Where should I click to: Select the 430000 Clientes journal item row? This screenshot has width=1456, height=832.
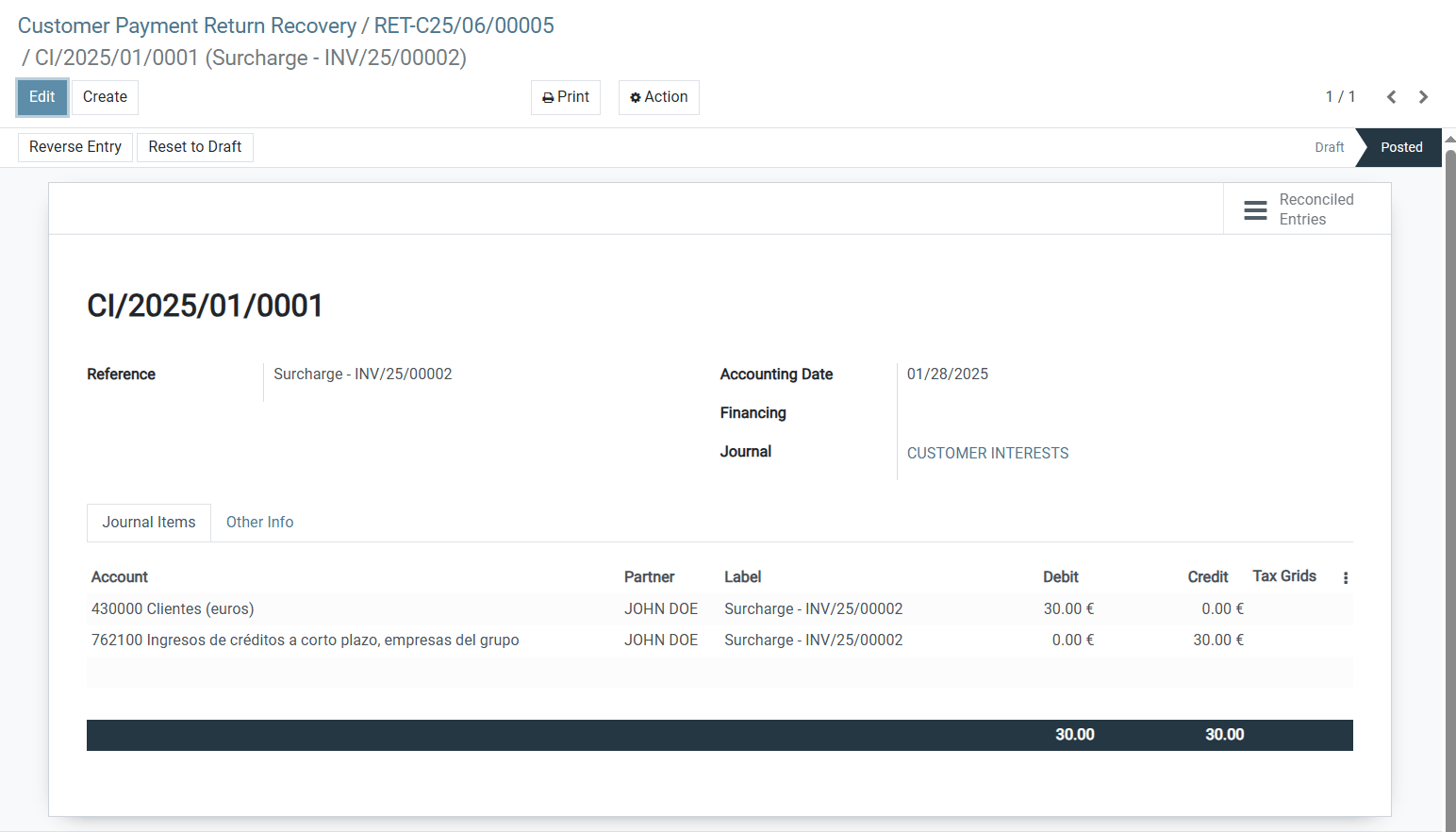click(x=173, y=608)
